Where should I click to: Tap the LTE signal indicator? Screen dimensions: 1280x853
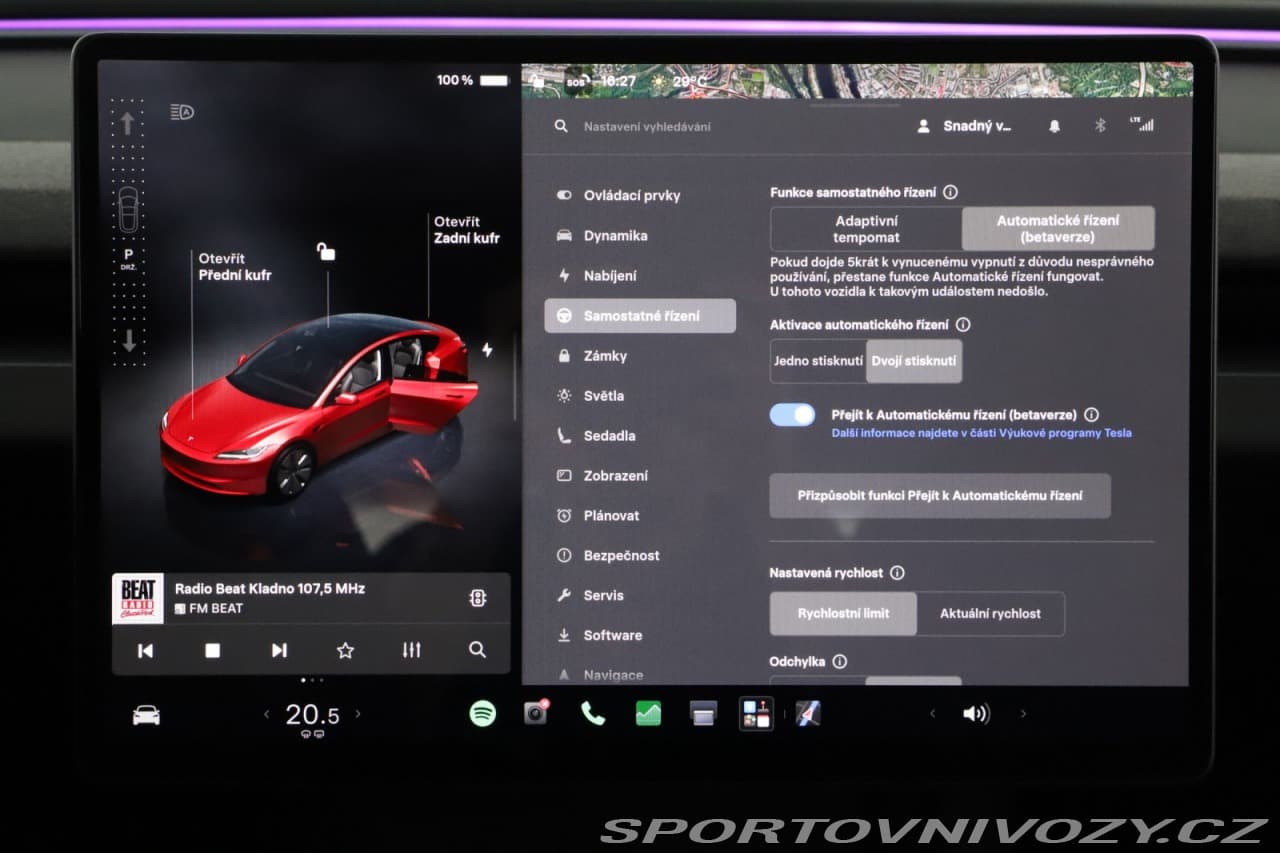tap(1141, 124)
